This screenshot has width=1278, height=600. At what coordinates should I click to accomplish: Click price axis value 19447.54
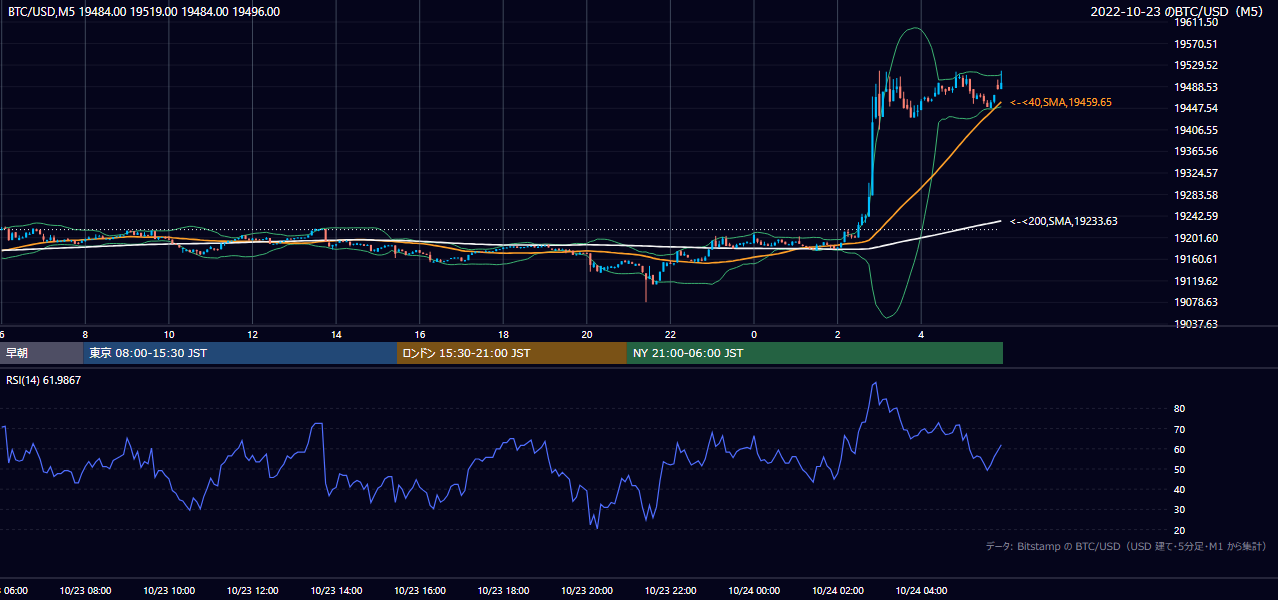pos(1196,108)
